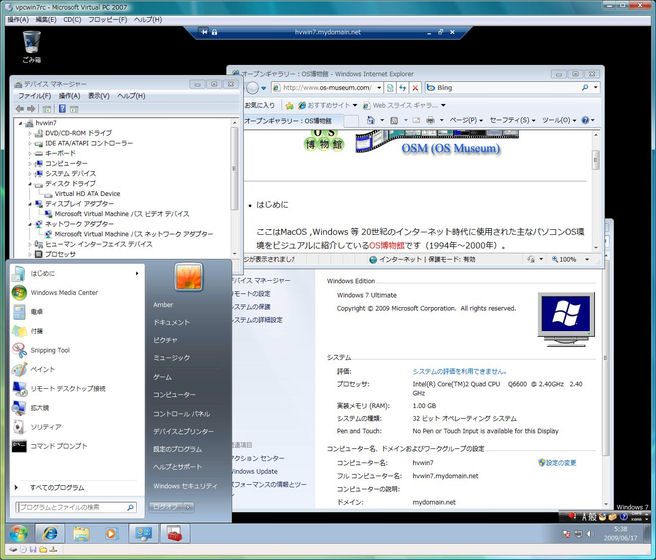Click the Refresh button in IE address bar

[x=402, y=88]
